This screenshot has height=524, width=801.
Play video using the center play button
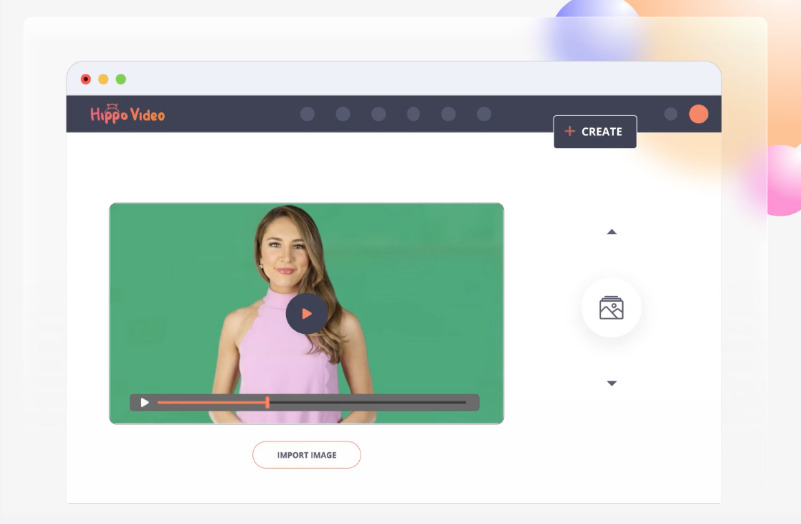pyautogui.click(x=306, y=314)
